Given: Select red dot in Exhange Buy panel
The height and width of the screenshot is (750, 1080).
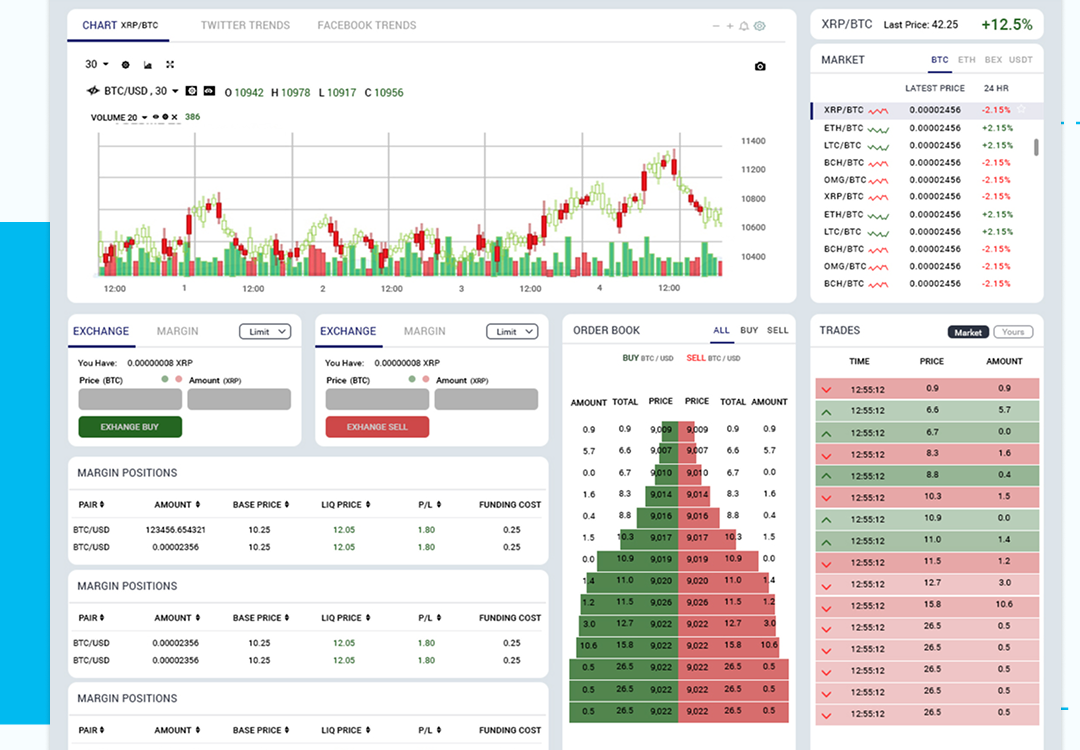Looking at the screenshot, I should (x=178, y=379).
